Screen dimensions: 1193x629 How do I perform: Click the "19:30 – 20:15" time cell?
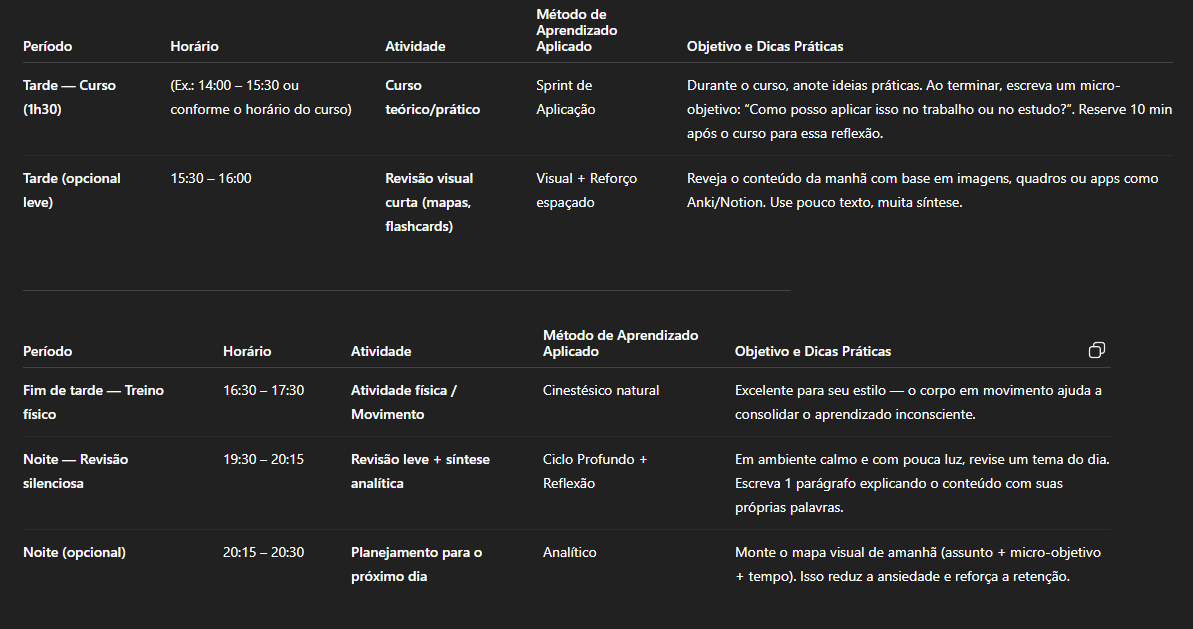click(263, 460)
